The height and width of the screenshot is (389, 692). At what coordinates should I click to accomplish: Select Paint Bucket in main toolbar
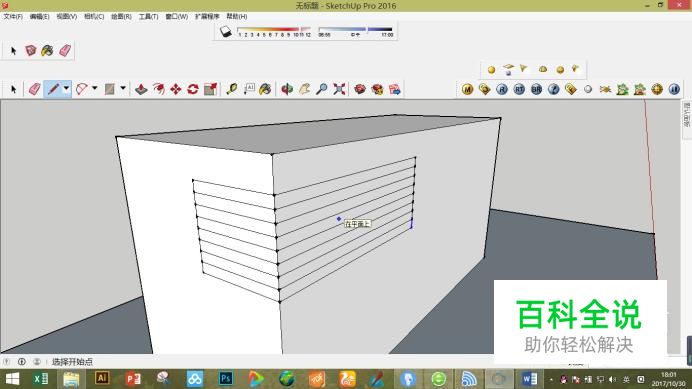[x=265, y=89]
